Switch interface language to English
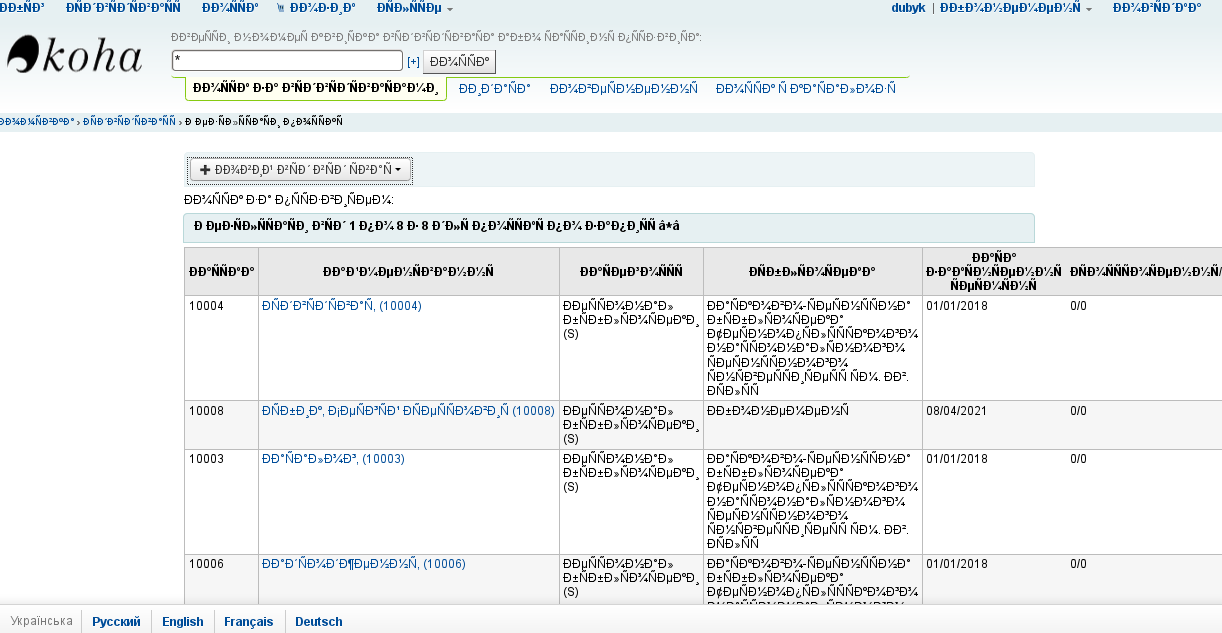Image resolution: width=1222 pixels, height=633 pixels. [x=183, y=621]
